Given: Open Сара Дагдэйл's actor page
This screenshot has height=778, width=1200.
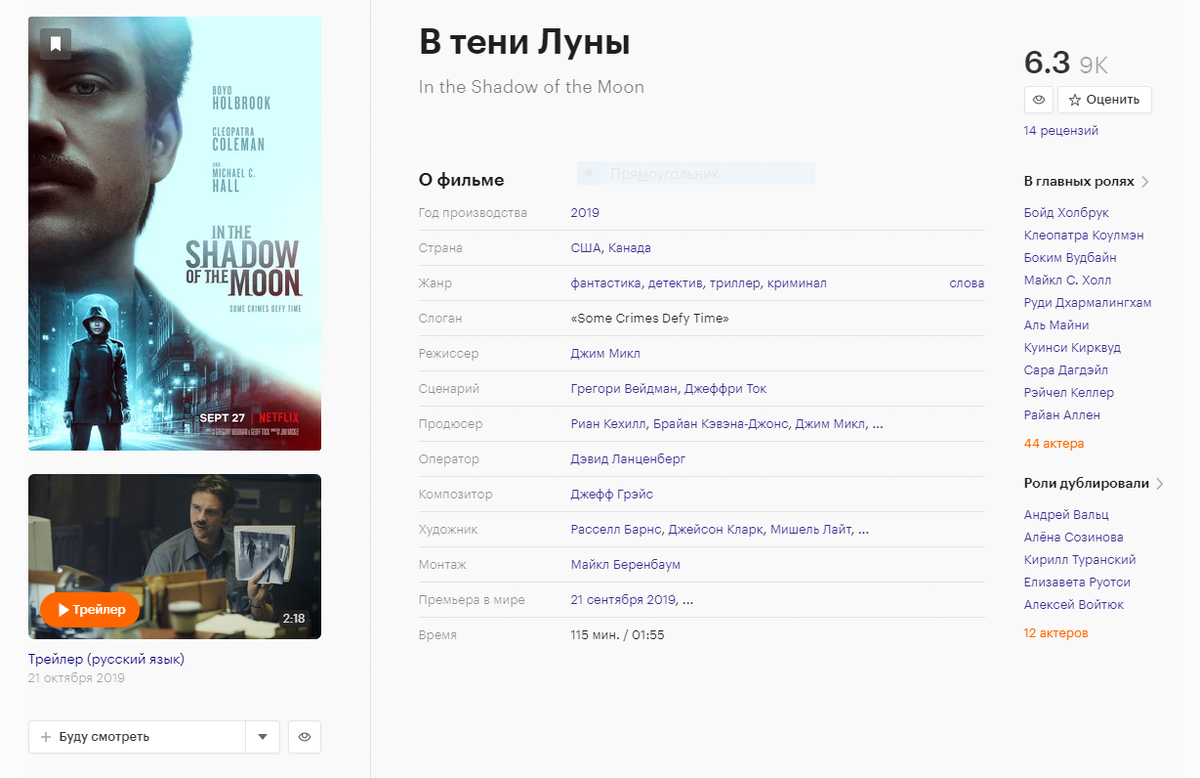Looking at the screenshot, I should [1066, 371].
